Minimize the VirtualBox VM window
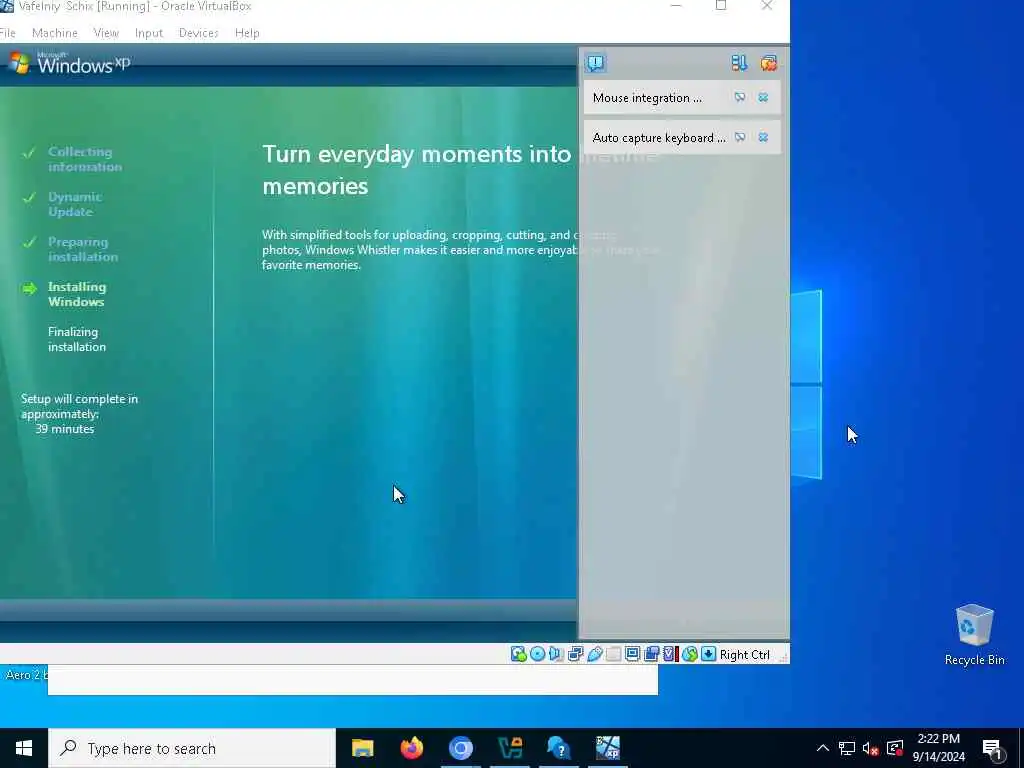Viewport: 1024px width, 768px height. (676, 6)
